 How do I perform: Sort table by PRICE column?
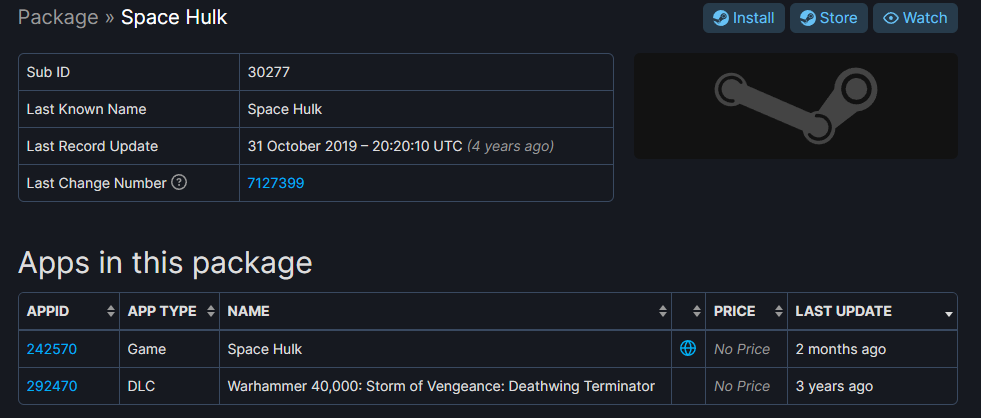click(744, 311)
